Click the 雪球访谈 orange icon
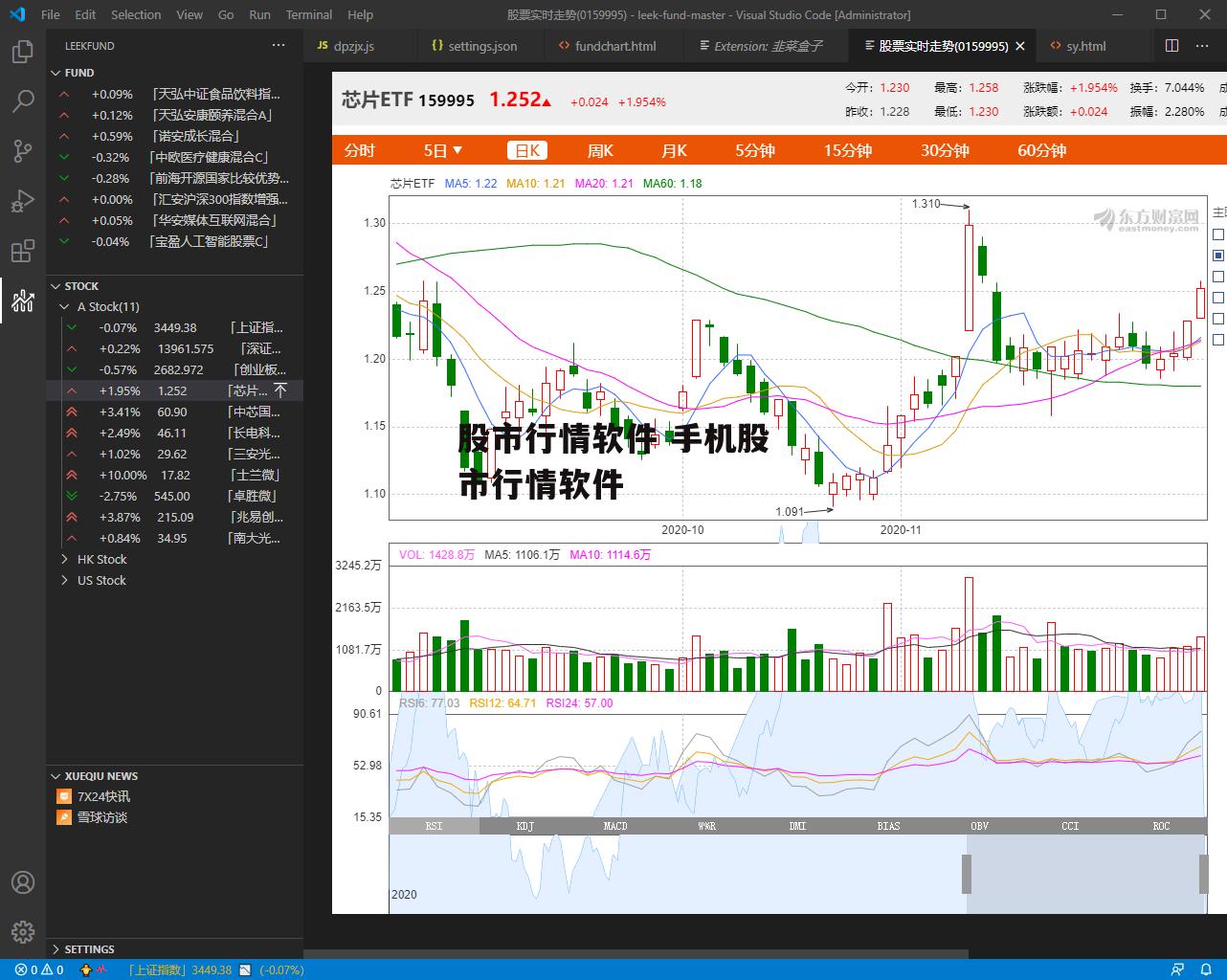 (x=64, y=817)
